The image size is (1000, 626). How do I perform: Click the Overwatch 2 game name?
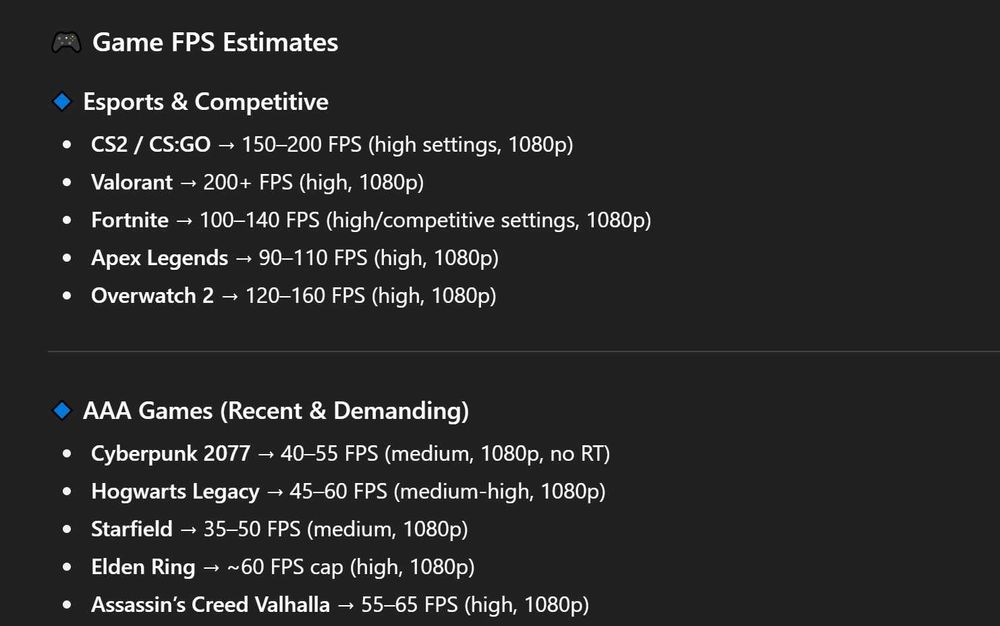[x=152, y=295]
